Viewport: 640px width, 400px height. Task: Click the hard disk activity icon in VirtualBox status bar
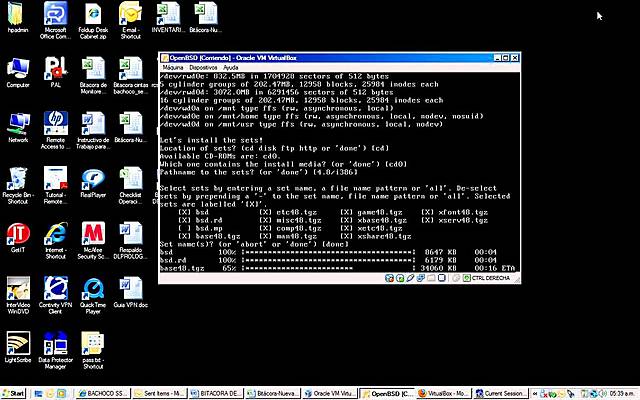(389, 278)
